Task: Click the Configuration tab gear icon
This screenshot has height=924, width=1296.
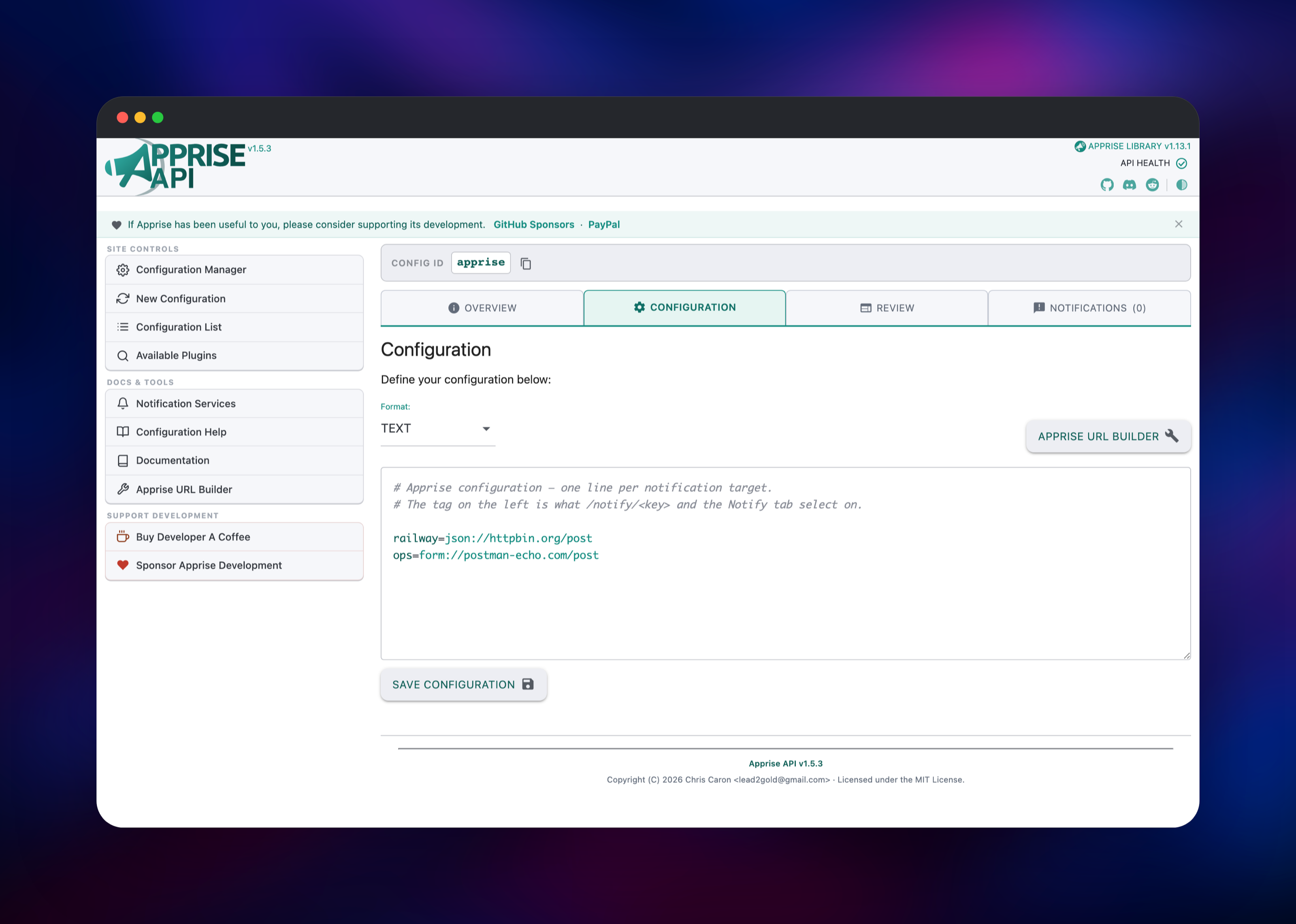Action: 640,307
